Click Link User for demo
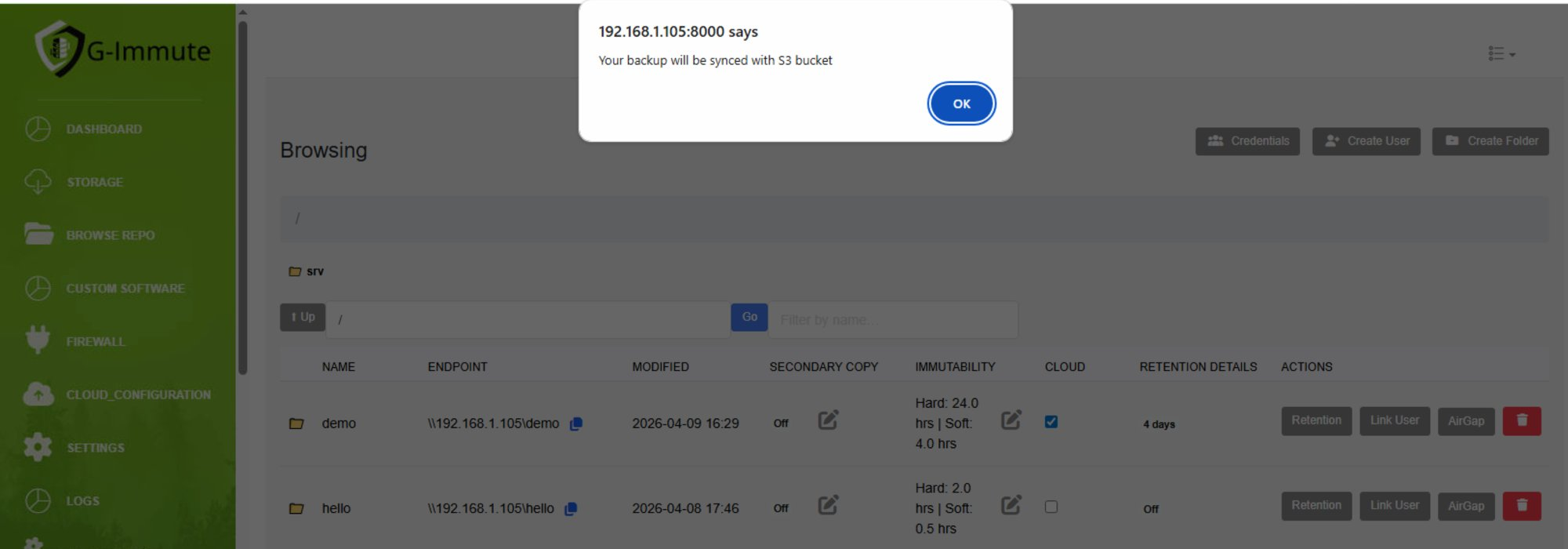 coord(1395,421)
